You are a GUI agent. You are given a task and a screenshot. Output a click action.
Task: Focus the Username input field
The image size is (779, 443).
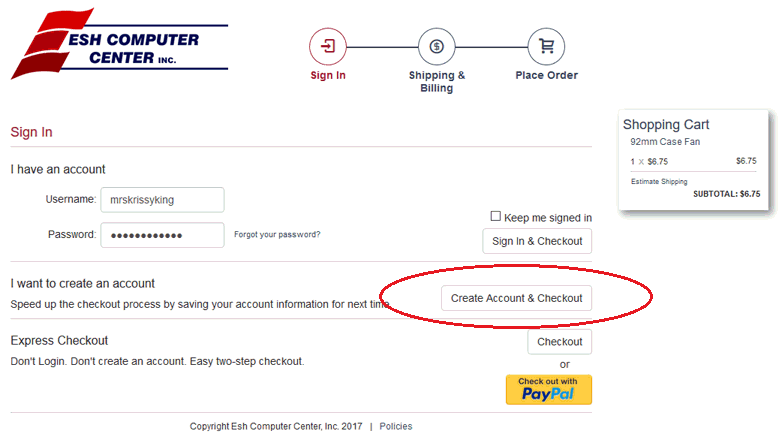coord(162,200)
